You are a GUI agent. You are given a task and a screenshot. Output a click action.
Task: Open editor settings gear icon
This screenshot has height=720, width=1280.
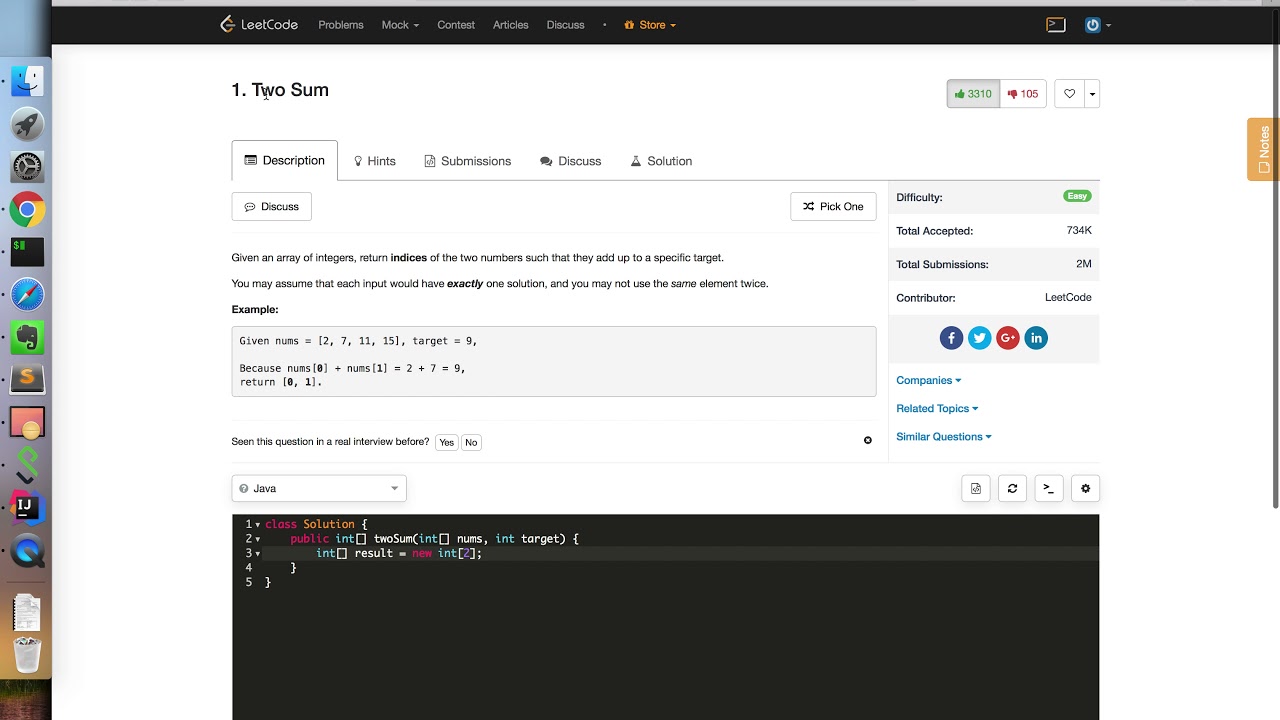[x=1085, y=488]
